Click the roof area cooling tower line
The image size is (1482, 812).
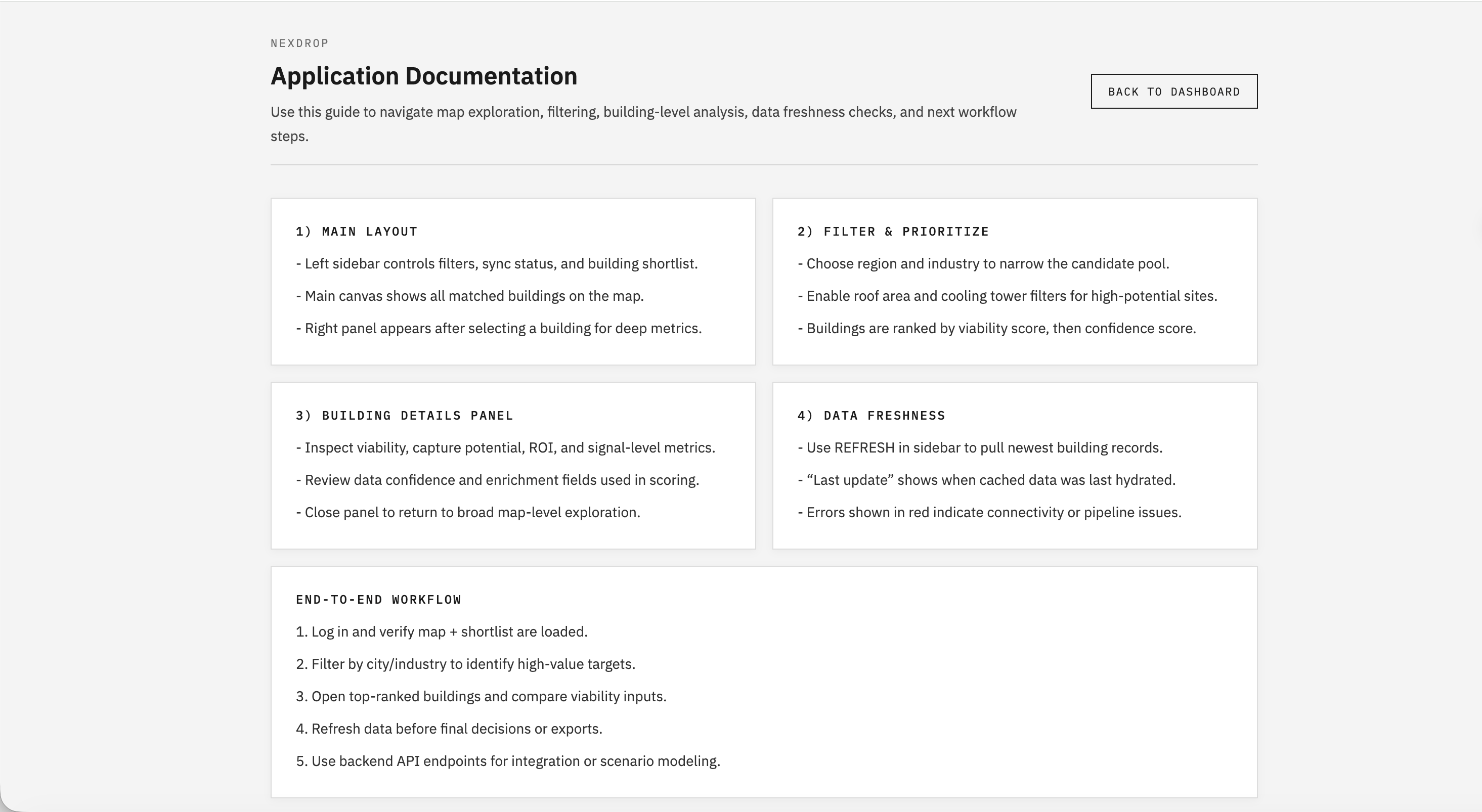(x=1007, y=296)
